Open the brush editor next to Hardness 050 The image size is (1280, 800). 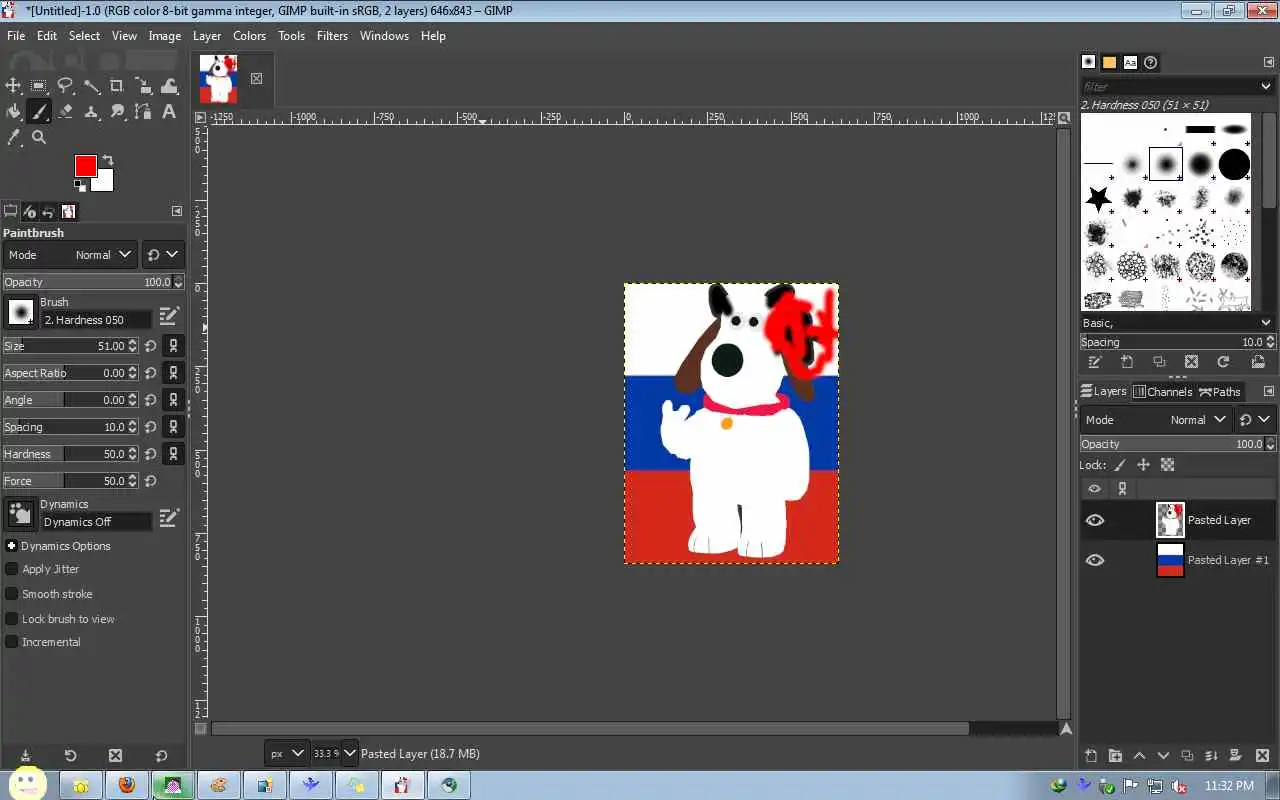coord(169,315)
